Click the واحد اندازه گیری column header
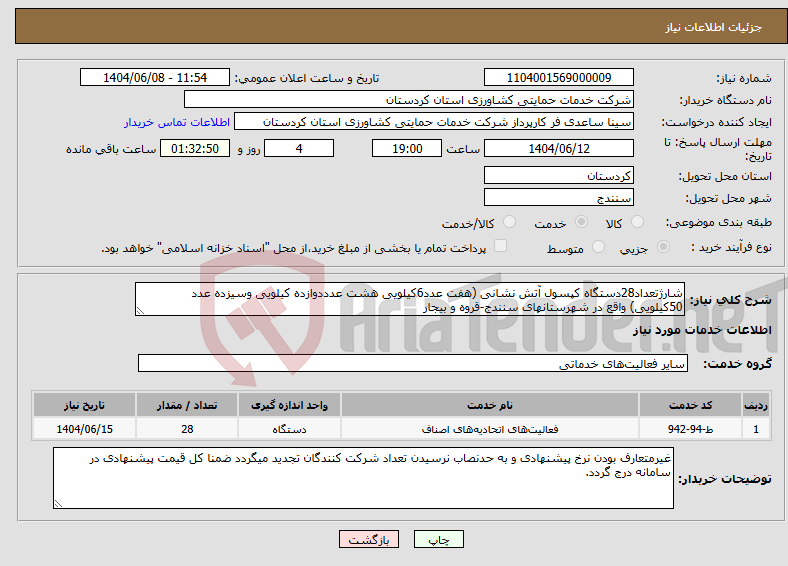The image size is (788, 566). pyautogui.click(x=289, y=405)
